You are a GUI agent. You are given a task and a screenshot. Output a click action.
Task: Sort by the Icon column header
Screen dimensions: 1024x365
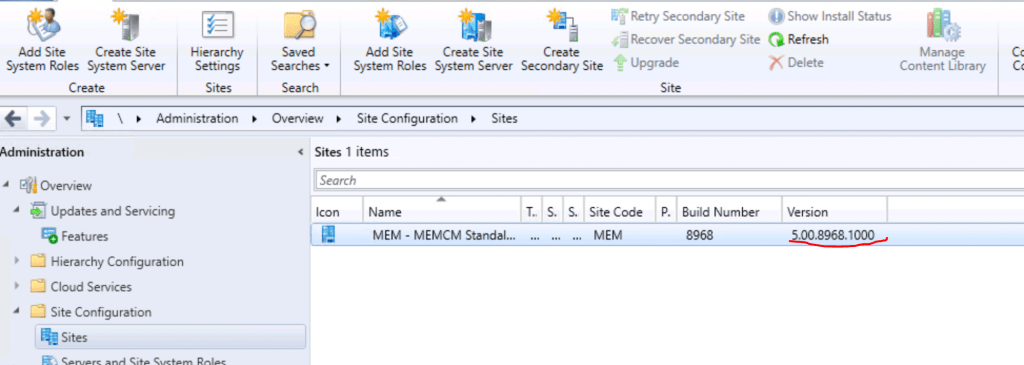337,212
